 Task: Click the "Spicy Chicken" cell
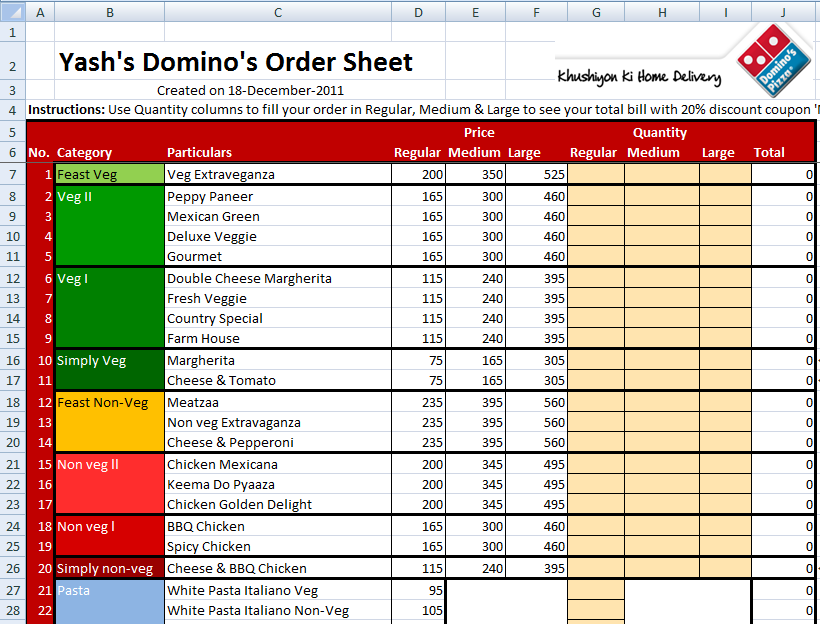(278, 547)
